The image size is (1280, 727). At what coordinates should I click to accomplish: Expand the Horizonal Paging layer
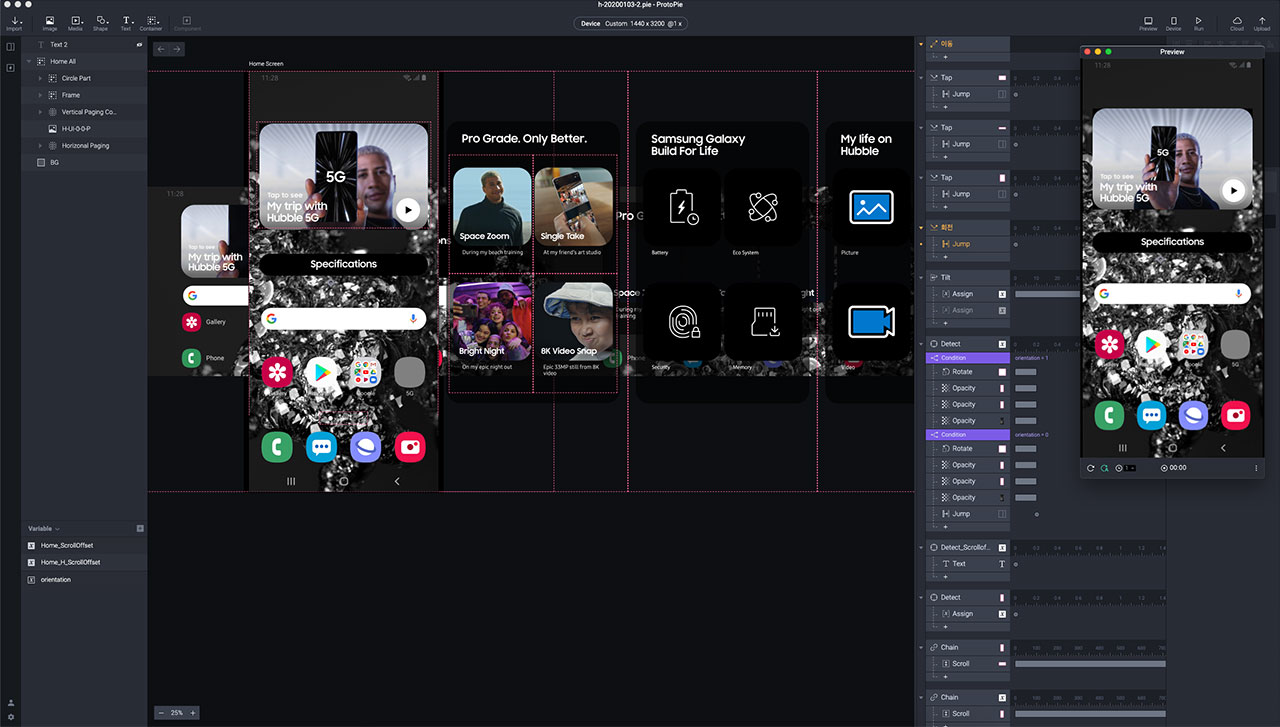pyautogui.click(x=40, y=146)
